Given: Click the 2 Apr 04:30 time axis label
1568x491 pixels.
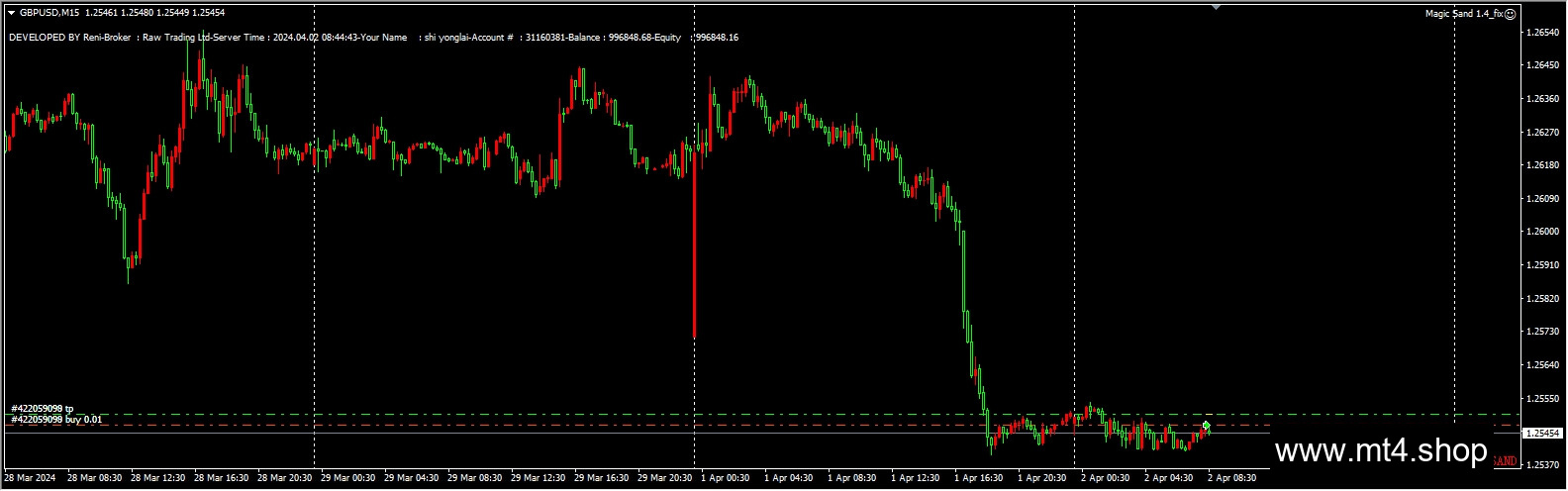Looking at the screenshot, I should (x=1168, y=478).
